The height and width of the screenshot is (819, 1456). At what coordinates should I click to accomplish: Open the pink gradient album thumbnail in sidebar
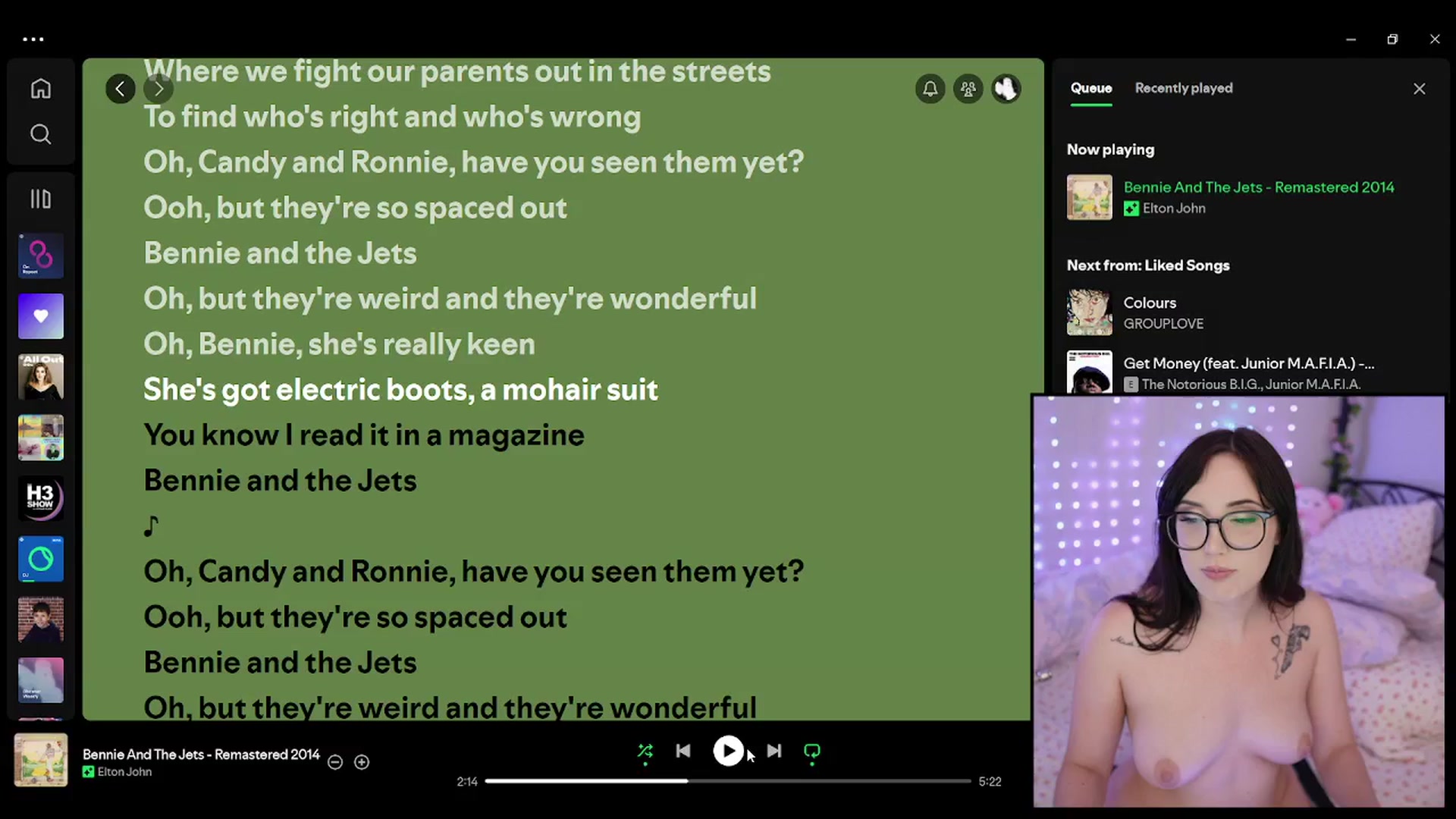tap(41, 680)
